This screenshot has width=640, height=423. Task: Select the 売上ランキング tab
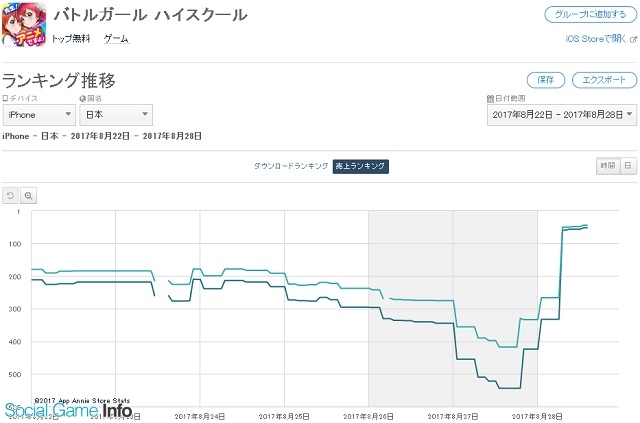click(360, 166)
